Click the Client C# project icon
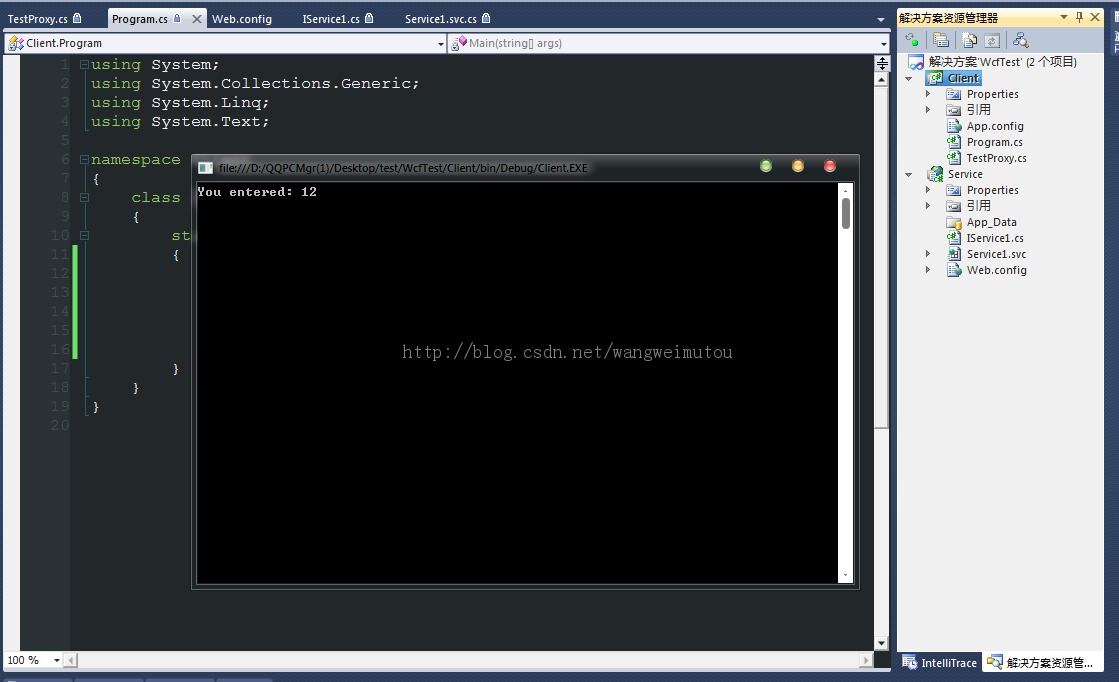This screenshot has width=1119, height=682. (x=936, y=78)
